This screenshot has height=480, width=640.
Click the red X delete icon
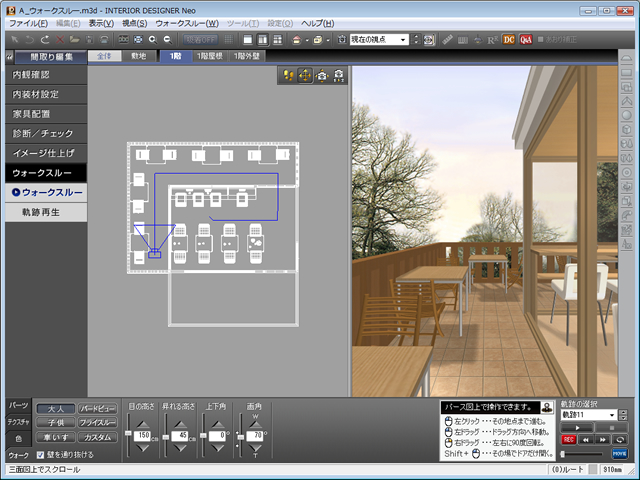pyautogui.click(x=61, y=39)
